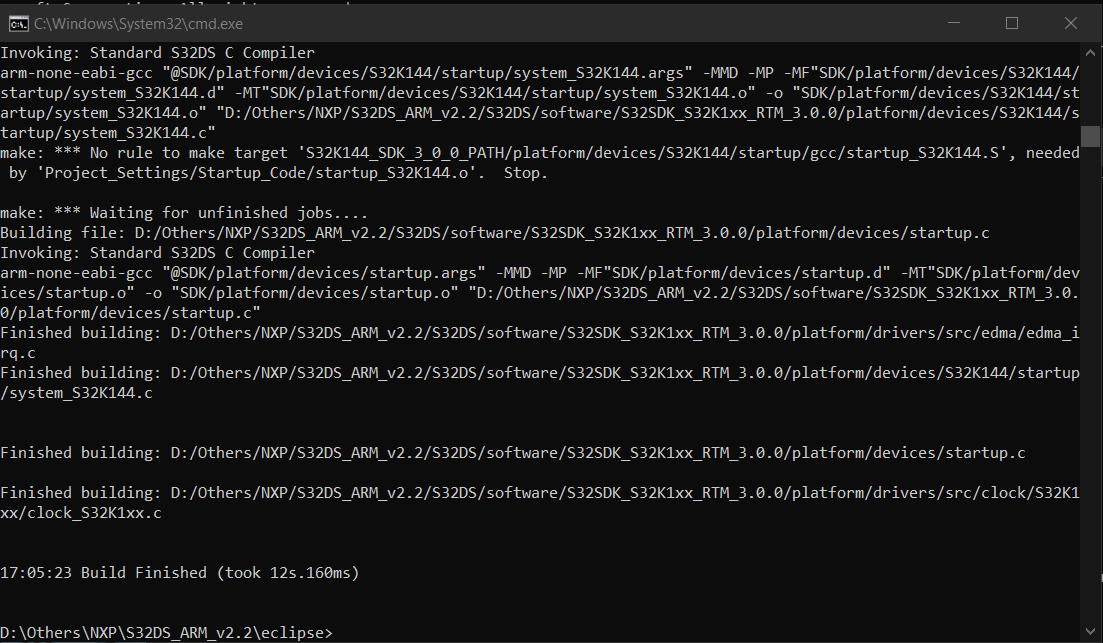Click the second 'Invoking: Standard S32DS C Compiler' line
Image resolution: width=1103 pixels, height=643 pixels.
click(x=157, y=253)
